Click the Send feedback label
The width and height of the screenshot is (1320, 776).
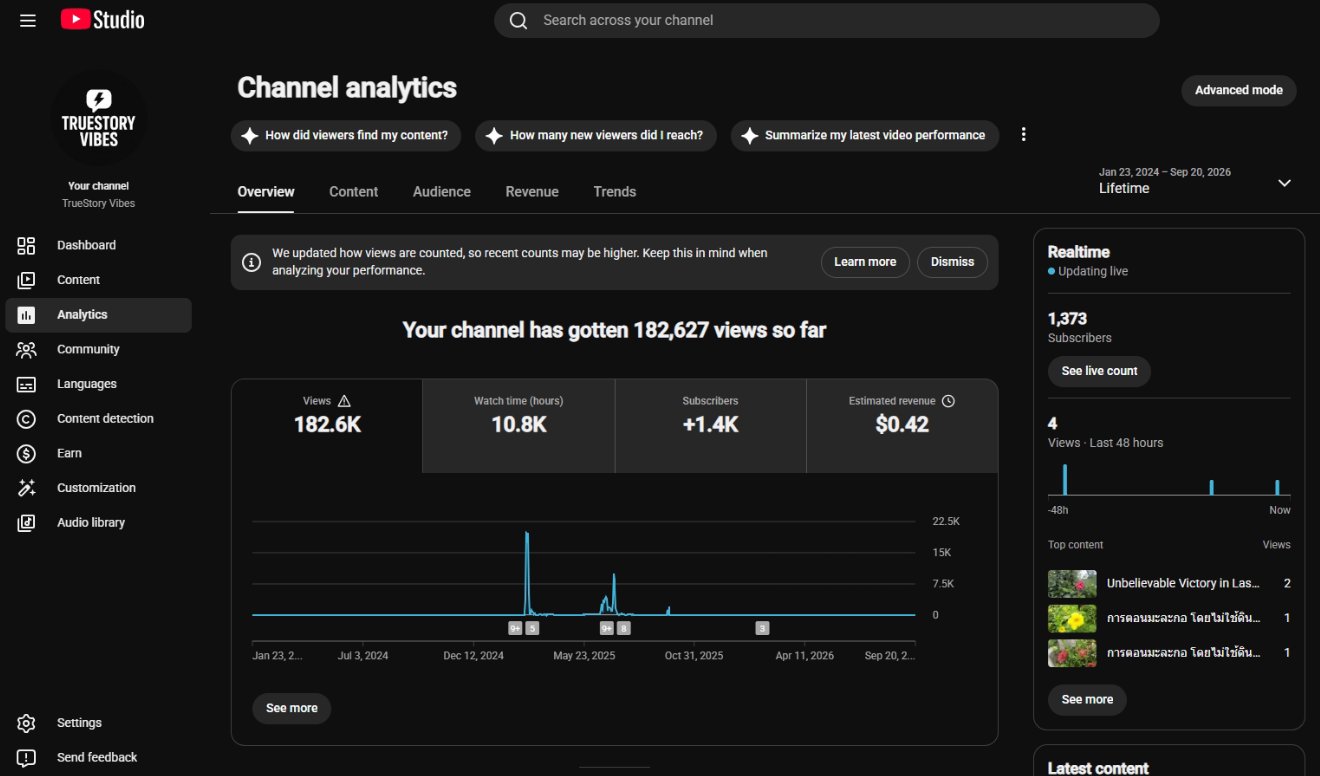97,758
